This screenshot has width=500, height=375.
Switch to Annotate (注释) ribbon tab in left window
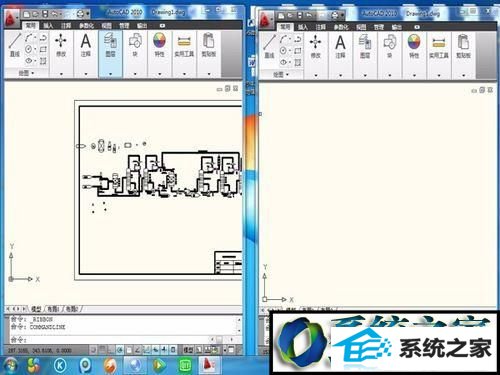66,25
